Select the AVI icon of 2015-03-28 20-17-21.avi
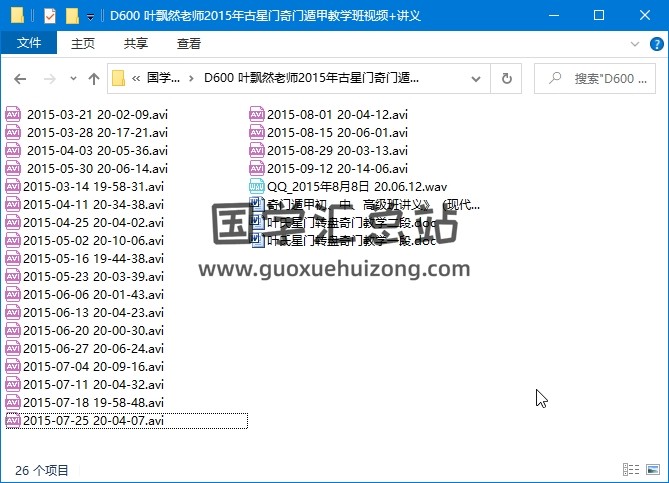Viewport: 669px width, 483px height. point(13,132)
